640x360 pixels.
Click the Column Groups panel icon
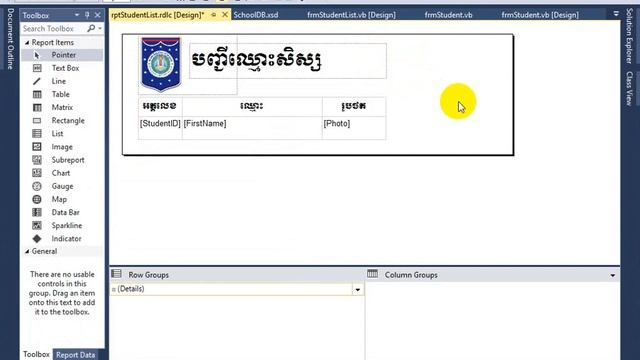click(x=372, y=274)
